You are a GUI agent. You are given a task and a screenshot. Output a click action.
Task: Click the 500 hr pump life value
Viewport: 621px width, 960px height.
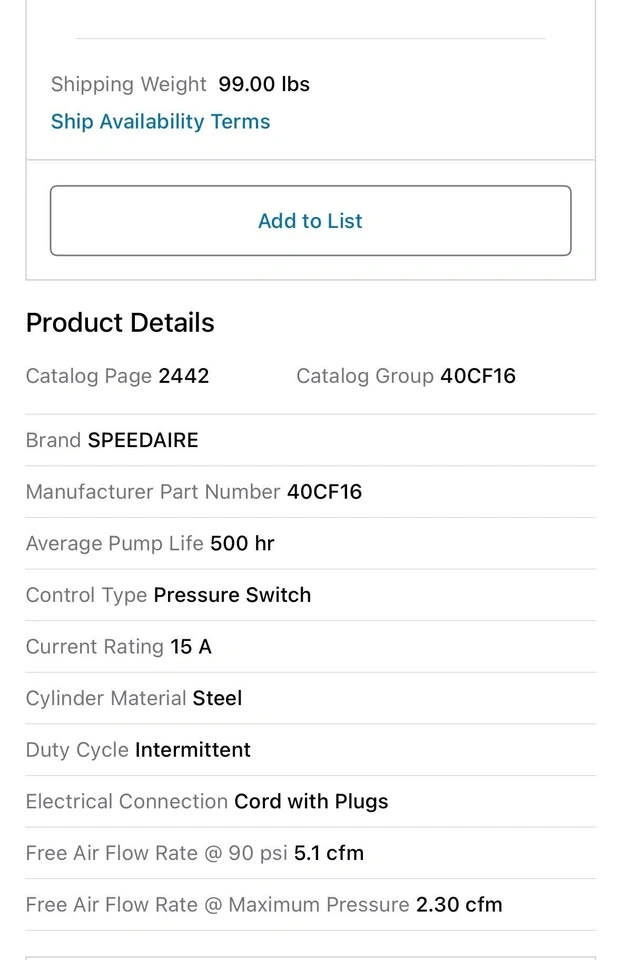click(242, 543)
